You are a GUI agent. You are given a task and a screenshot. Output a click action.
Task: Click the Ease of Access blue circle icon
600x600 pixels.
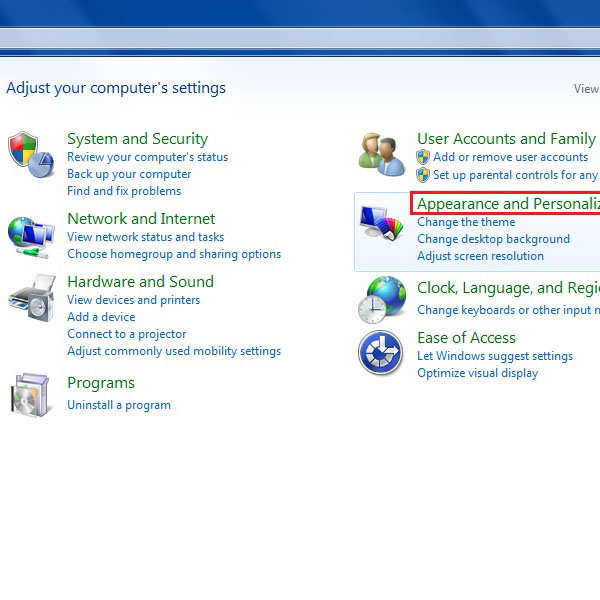381,353
